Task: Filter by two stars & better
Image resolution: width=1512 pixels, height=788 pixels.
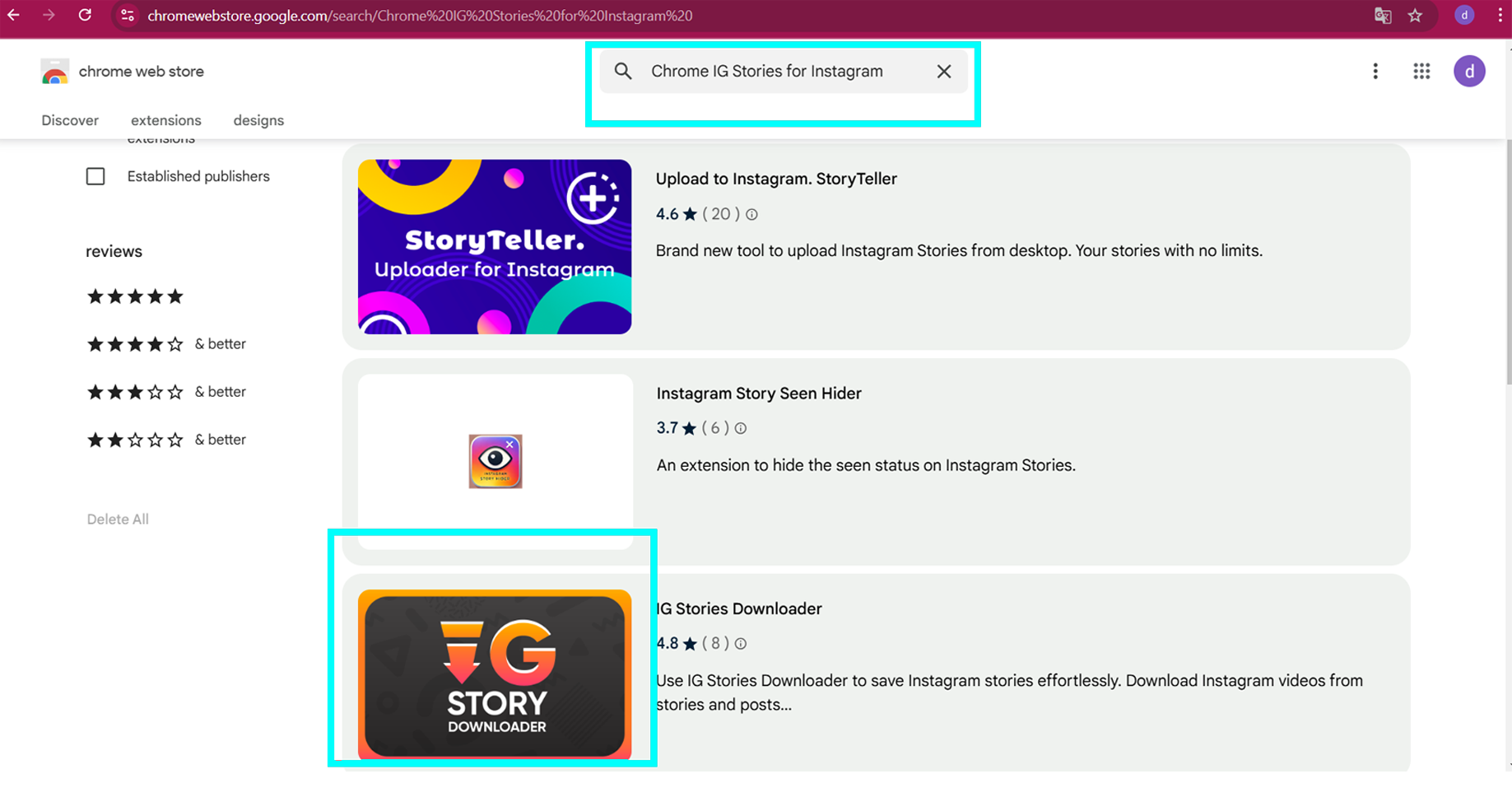Action: click(x=166, y=440)
